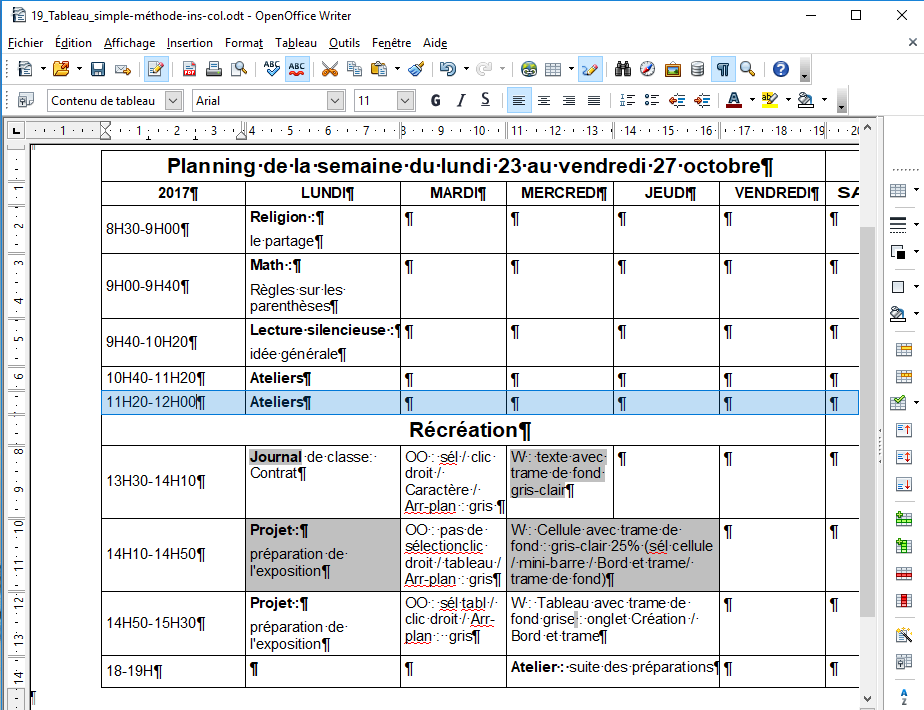Open the Format menu
The image size is (924, 710).
coord(244,43)
